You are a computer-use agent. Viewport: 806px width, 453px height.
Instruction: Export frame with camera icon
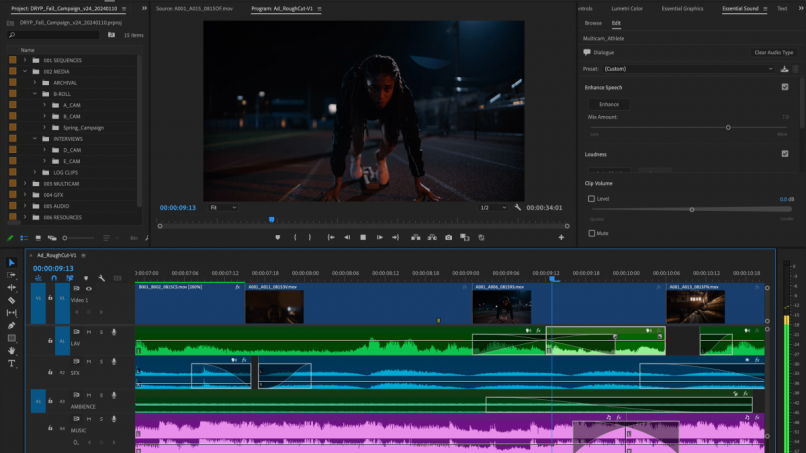449,238
